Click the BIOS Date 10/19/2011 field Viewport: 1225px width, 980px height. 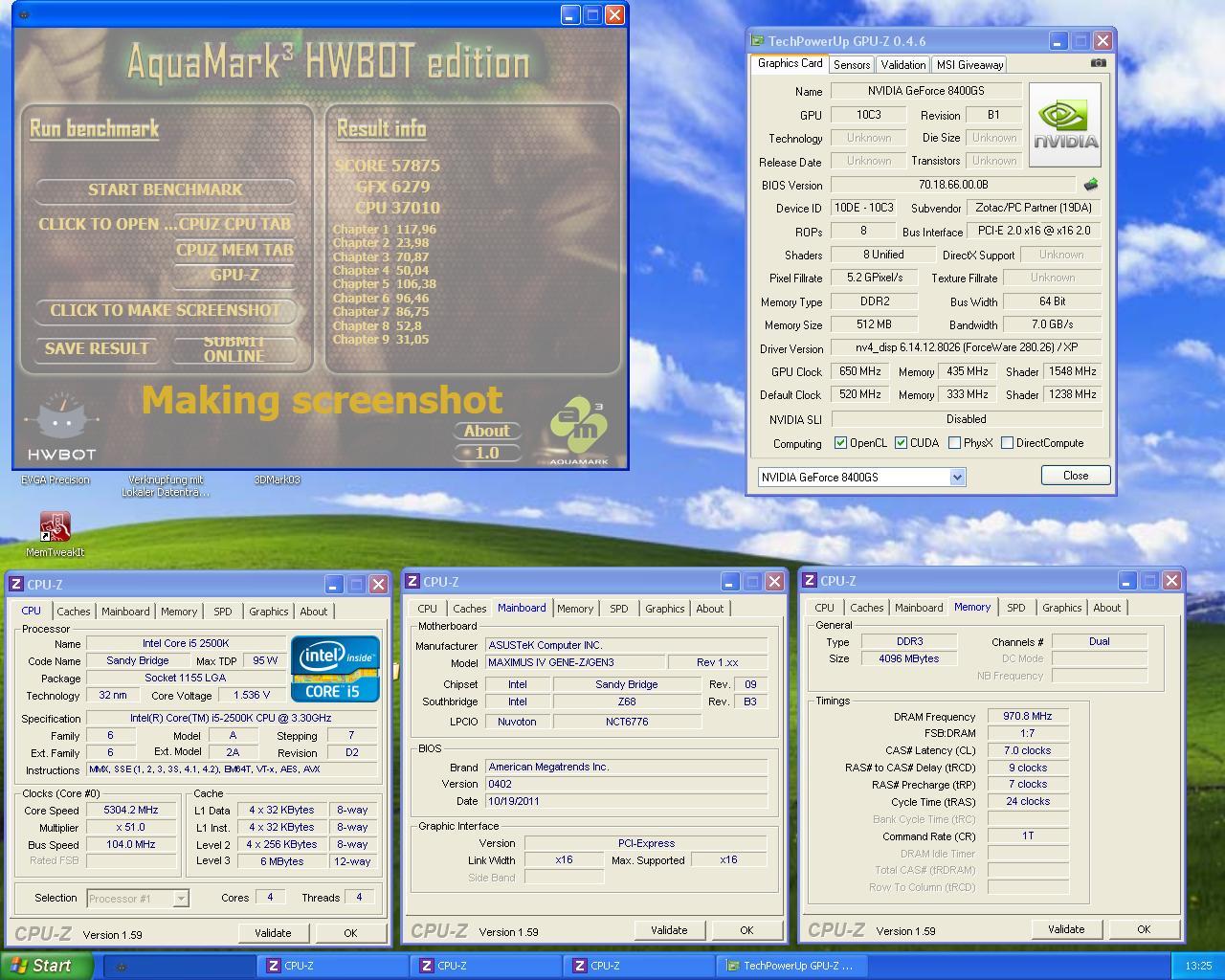pyautogui.click(x=626, y=801)
